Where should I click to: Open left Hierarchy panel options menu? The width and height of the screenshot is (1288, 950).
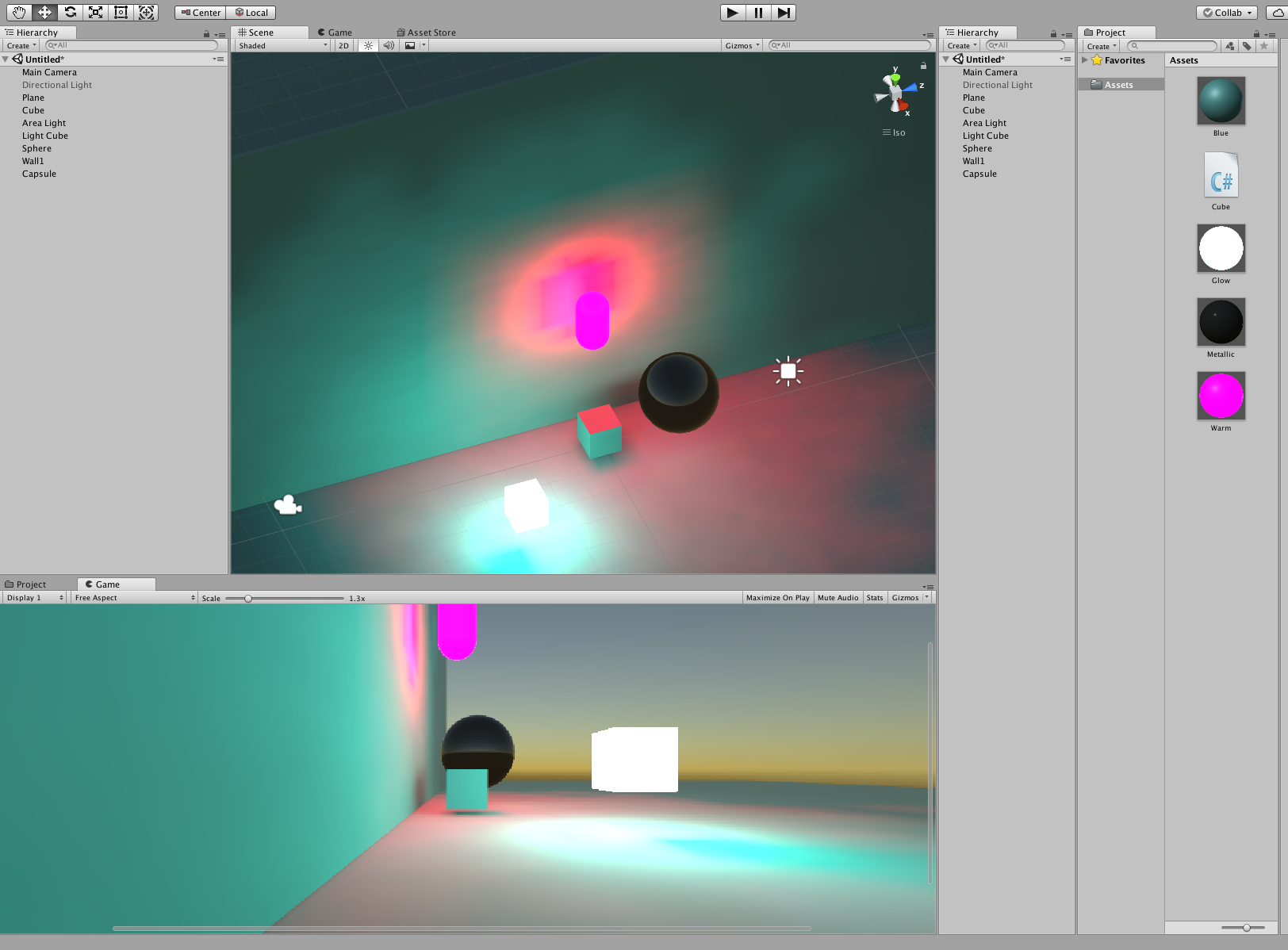pos(220,35)
